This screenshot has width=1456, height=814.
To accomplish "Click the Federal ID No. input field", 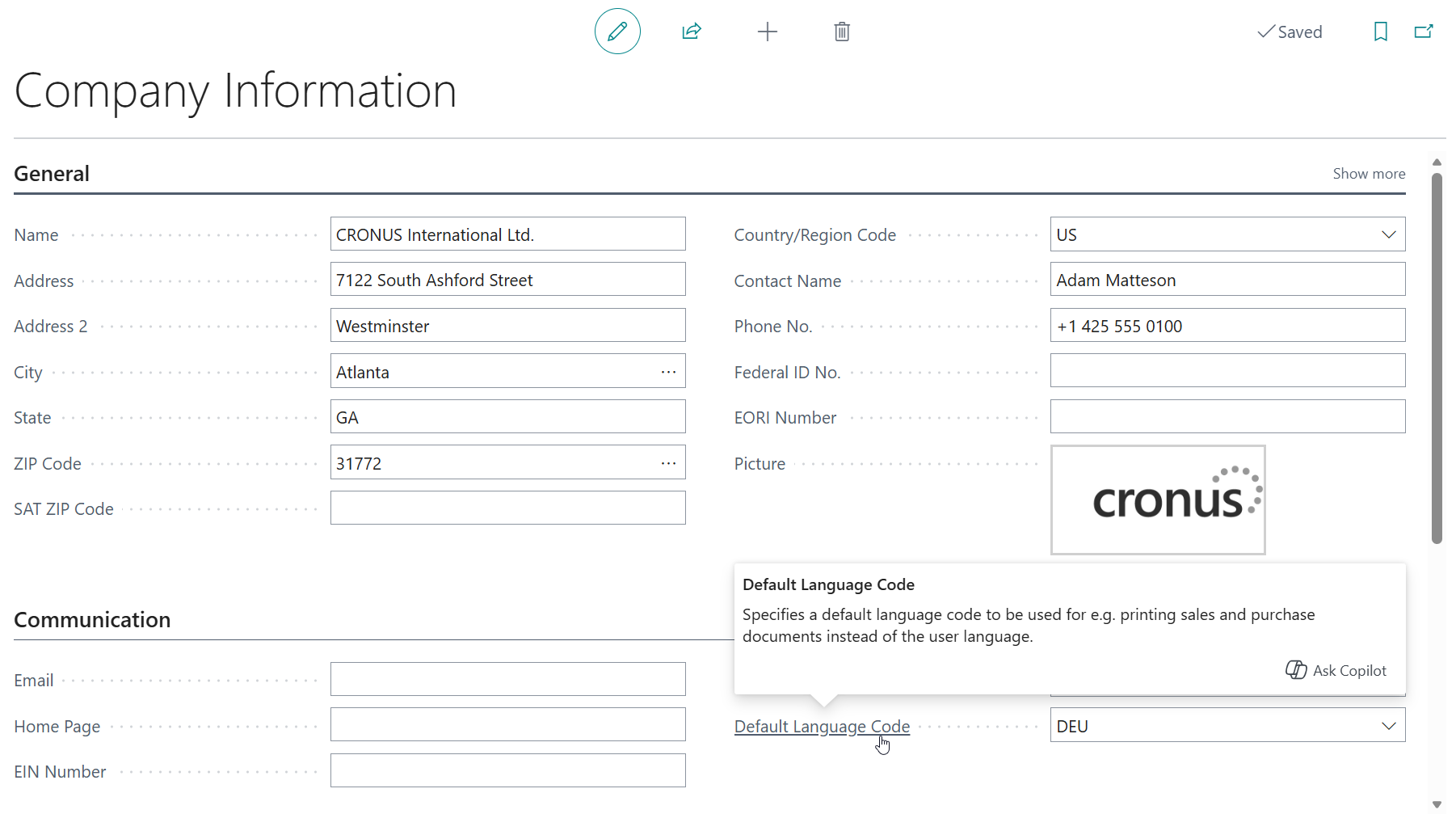I will [1227, 371].
